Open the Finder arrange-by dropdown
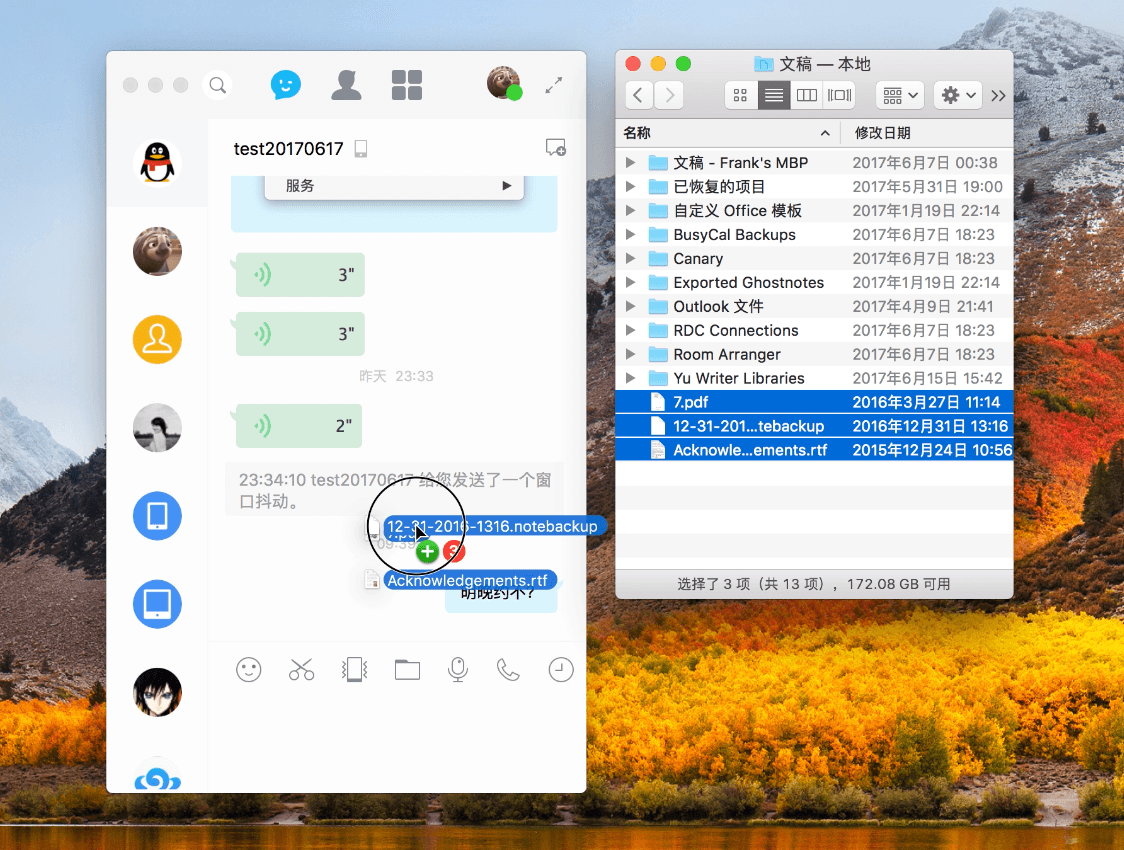The image size is (1124, 850). click(900, 95)
